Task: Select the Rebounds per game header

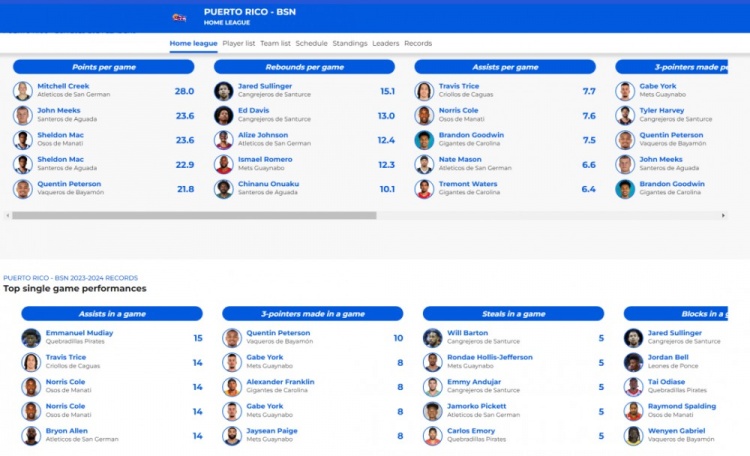Action: [x=304, y=67]
